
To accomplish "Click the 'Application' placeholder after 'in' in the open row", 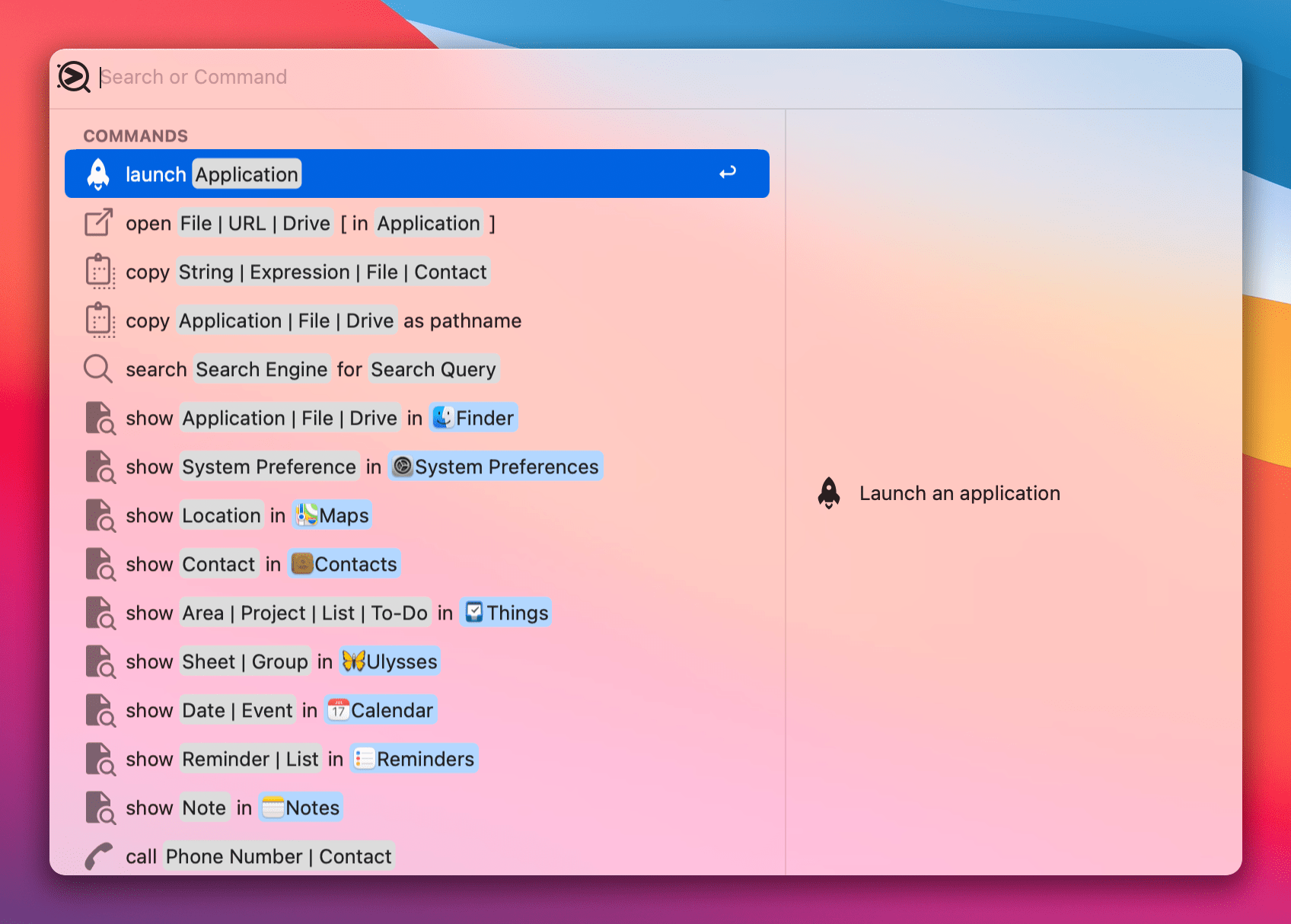I will 429,223.
